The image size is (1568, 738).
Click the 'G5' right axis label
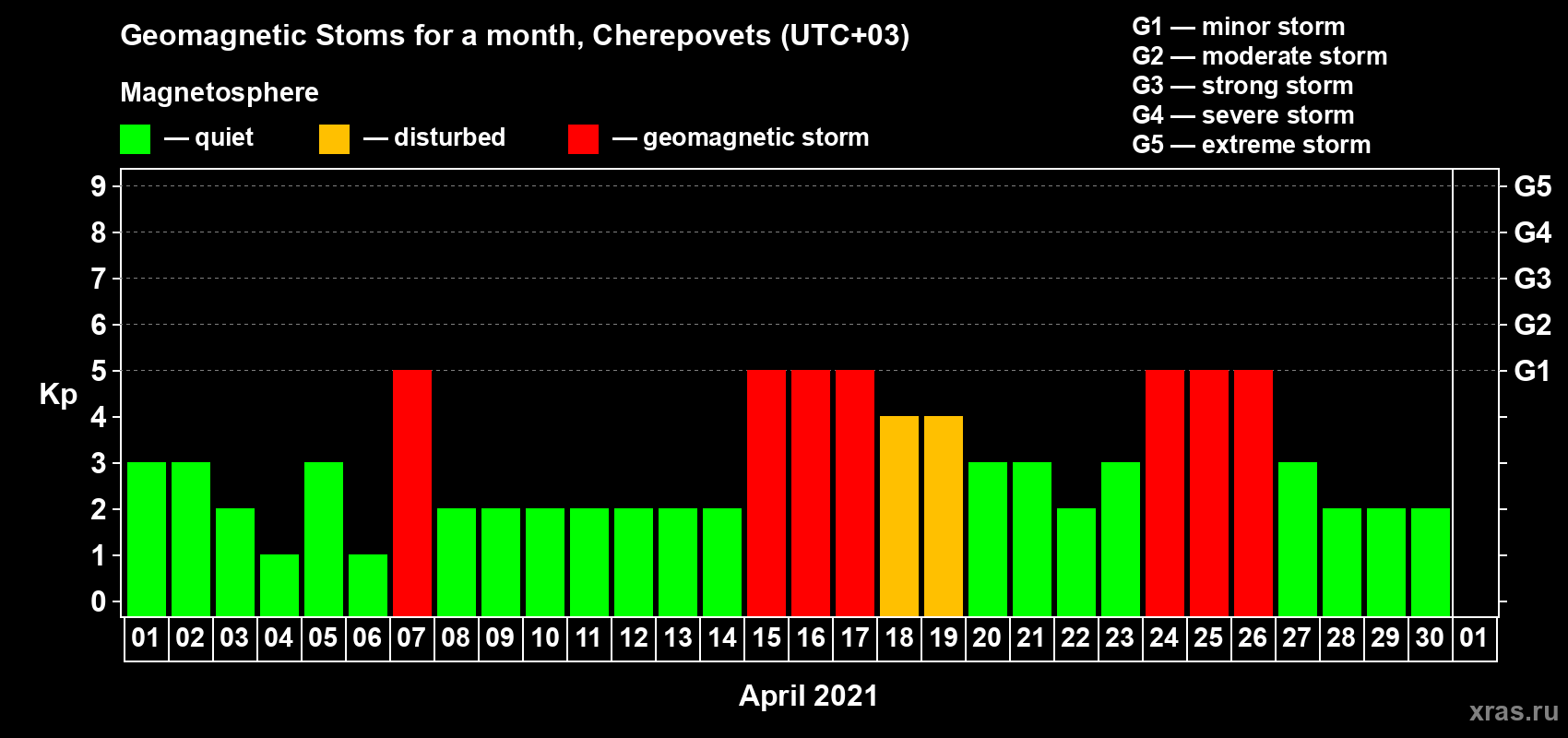coord(1533,186)
